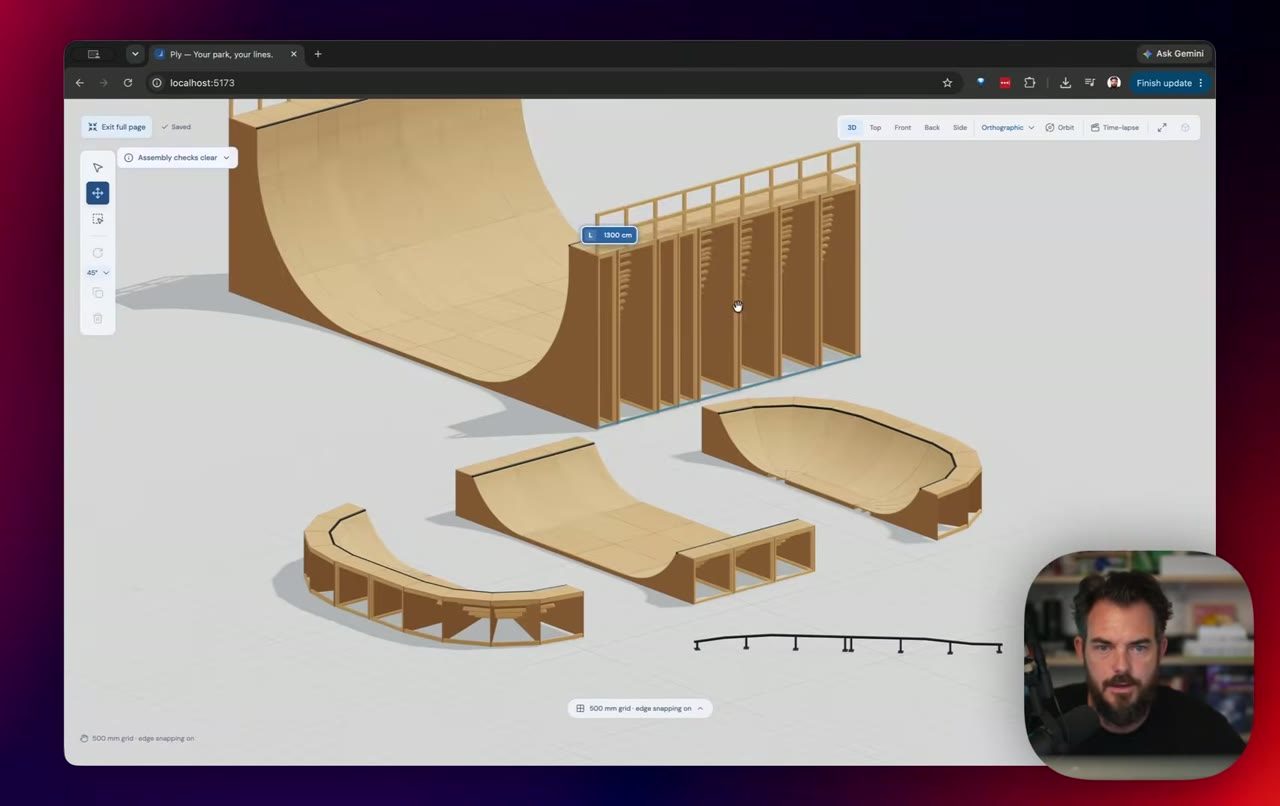Select the Ply — Your park, your lines tab
This screenshot has width=1280, height=806.
227,54
